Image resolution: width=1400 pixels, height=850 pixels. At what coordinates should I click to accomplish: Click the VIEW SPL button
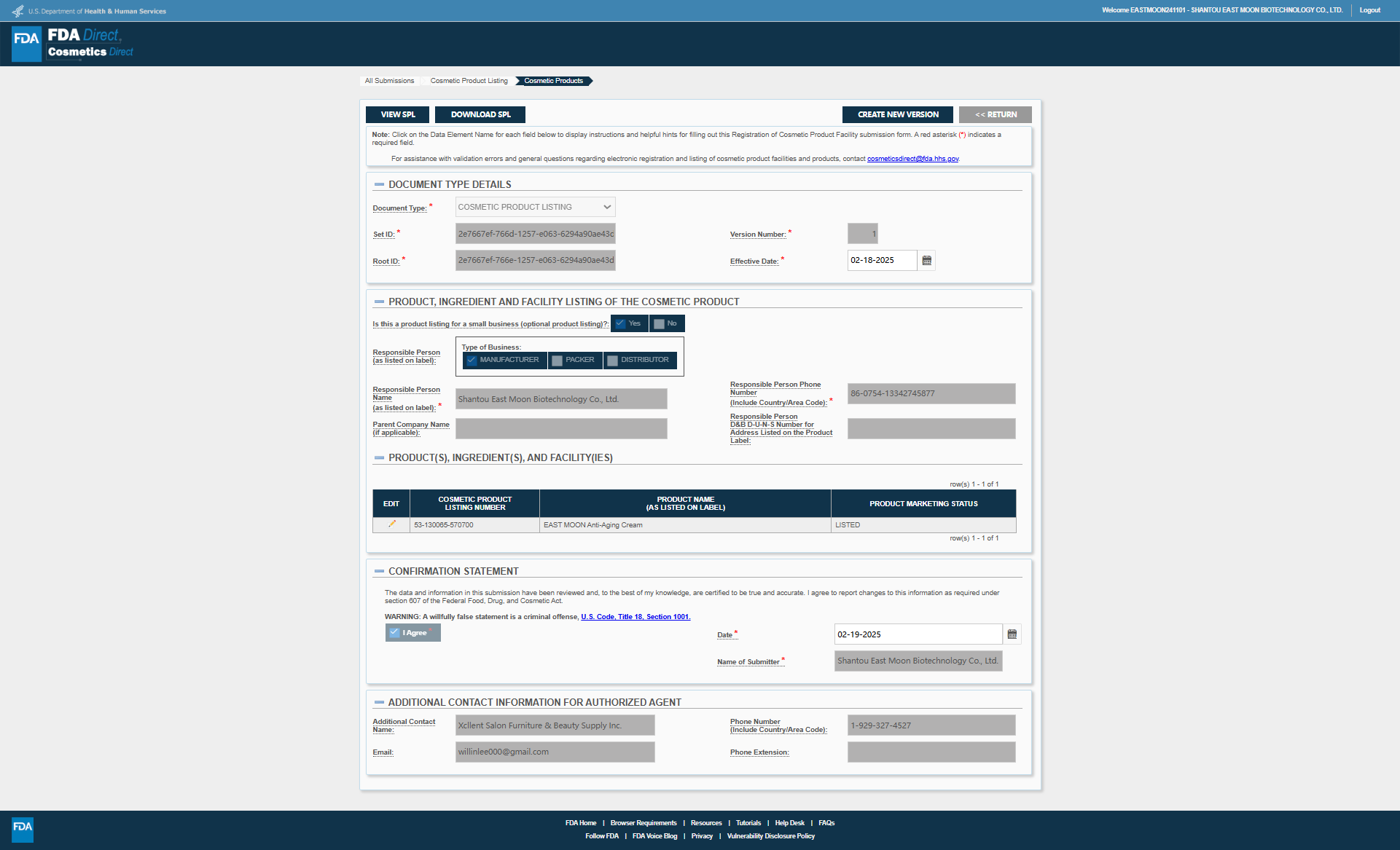(x=398, y=115)
